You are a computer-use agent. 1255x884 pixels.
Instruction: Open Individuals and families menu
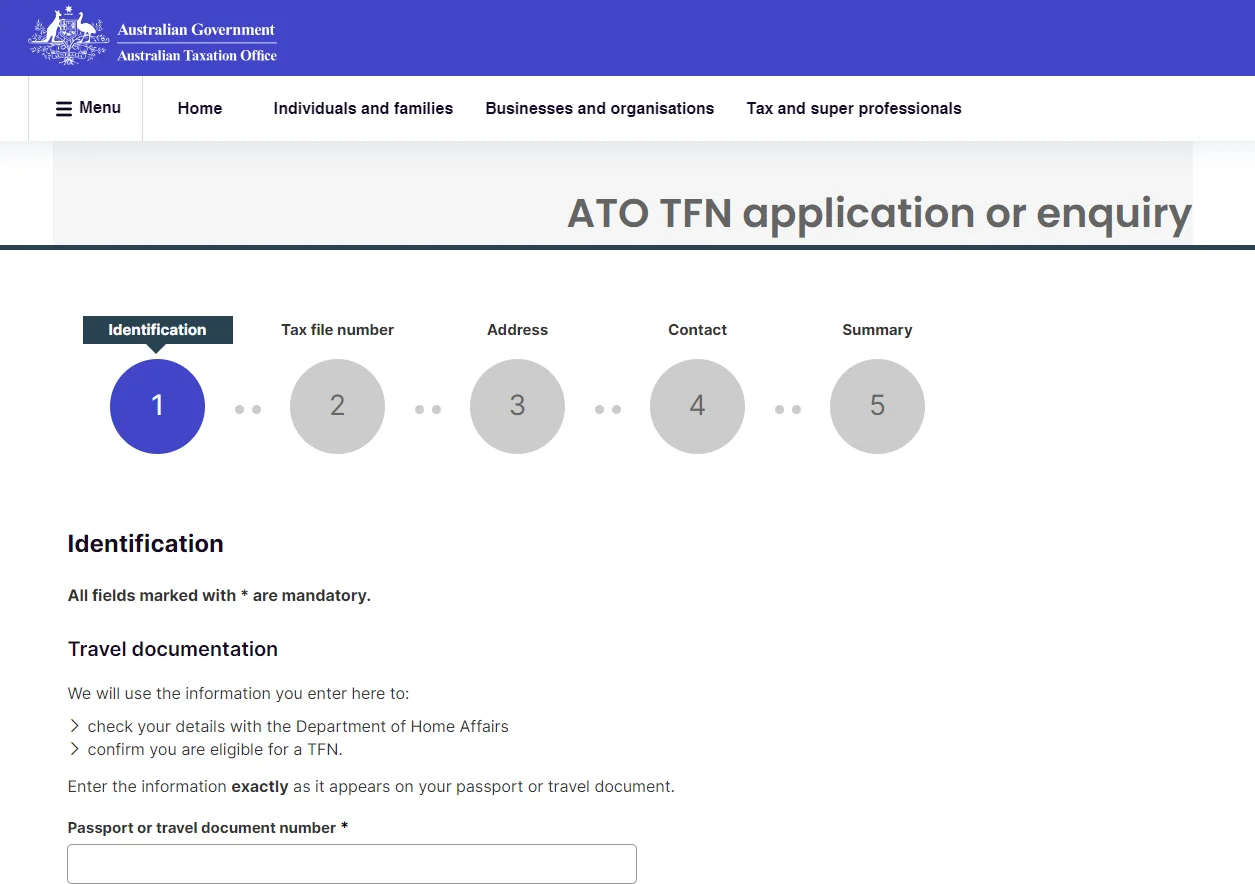pyautogui.click(x=363, y=109)
